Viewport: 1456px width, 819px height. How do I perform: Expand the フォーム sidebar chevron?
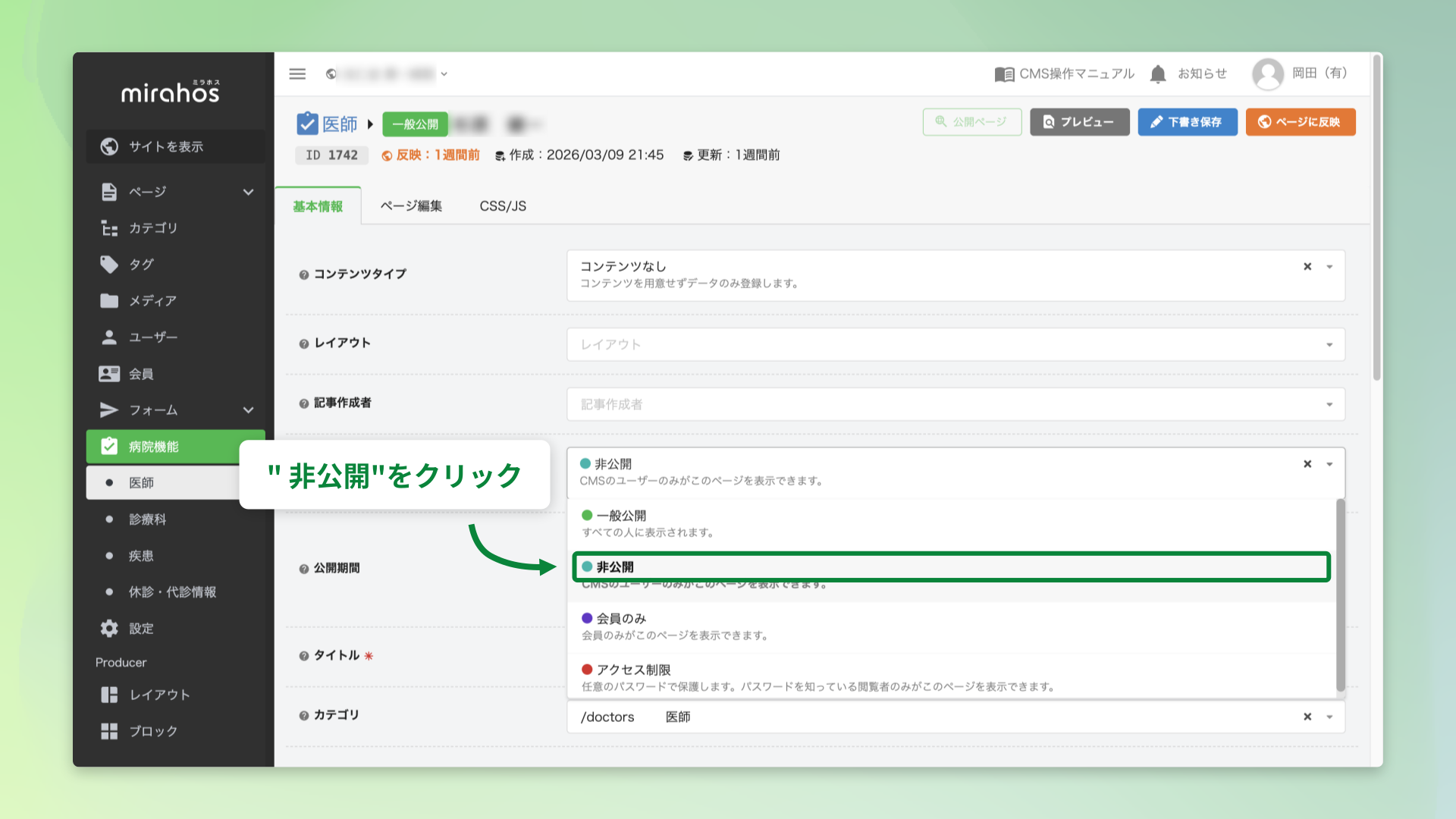[x=248, y=410]
